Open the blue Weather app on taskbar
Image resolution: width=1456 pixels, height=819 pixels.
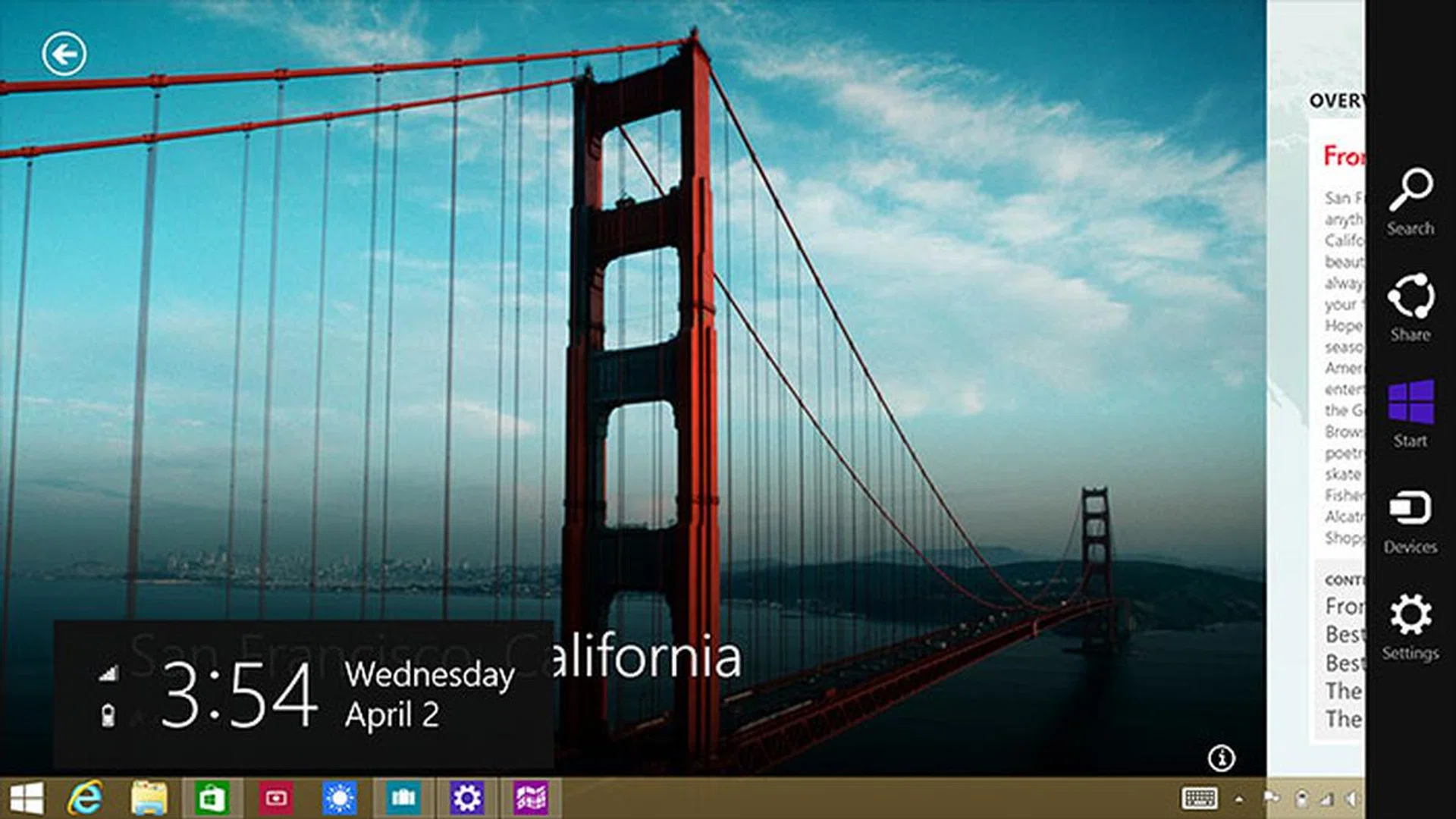pos(339,799)
